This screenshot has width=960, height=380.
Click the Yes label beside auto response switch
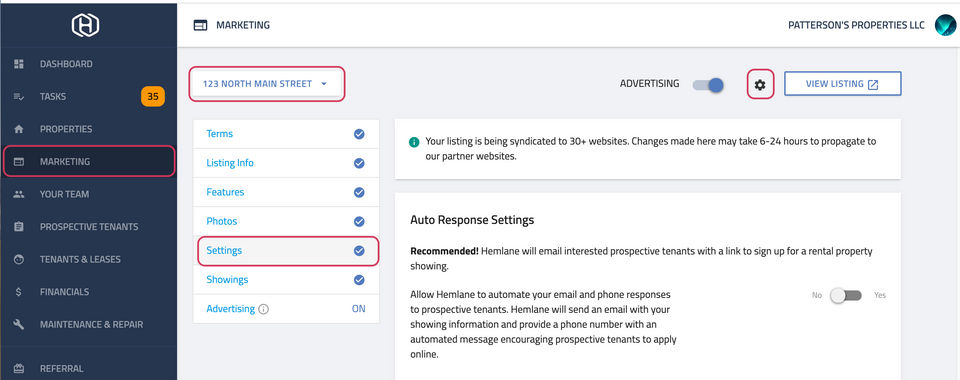point(880,296)
